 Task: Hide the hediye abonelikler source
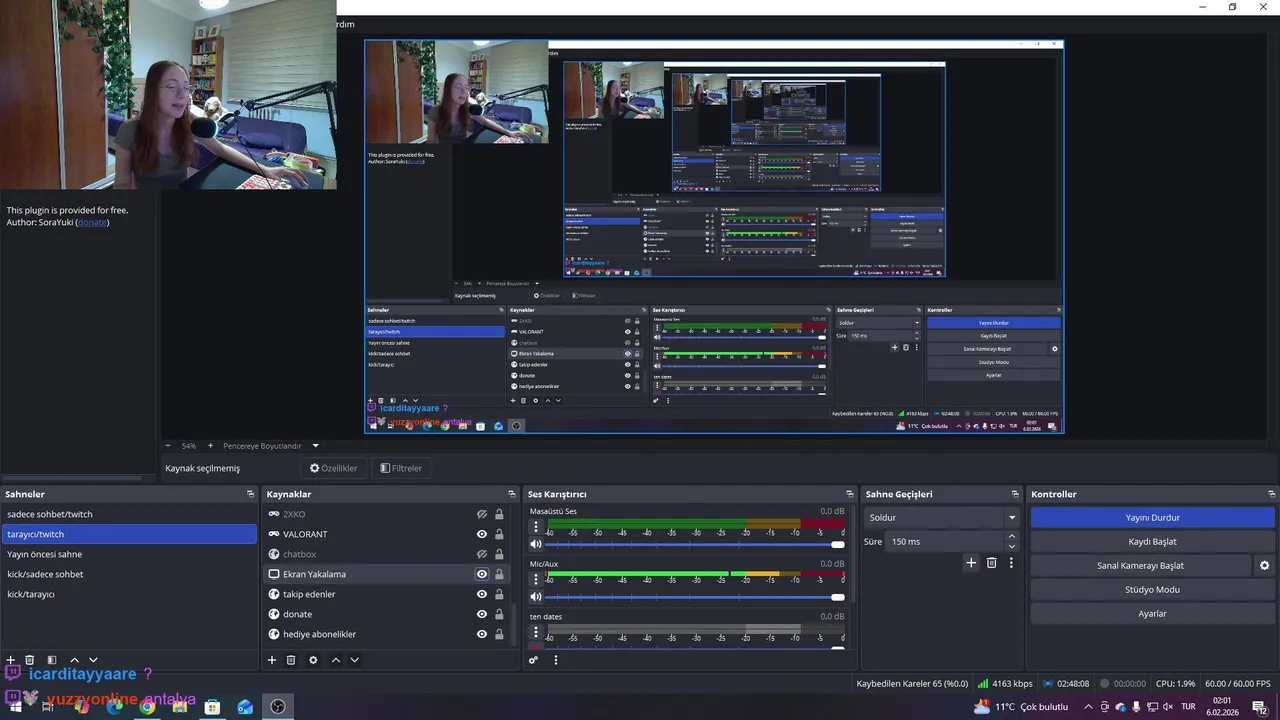coord(482,634)
